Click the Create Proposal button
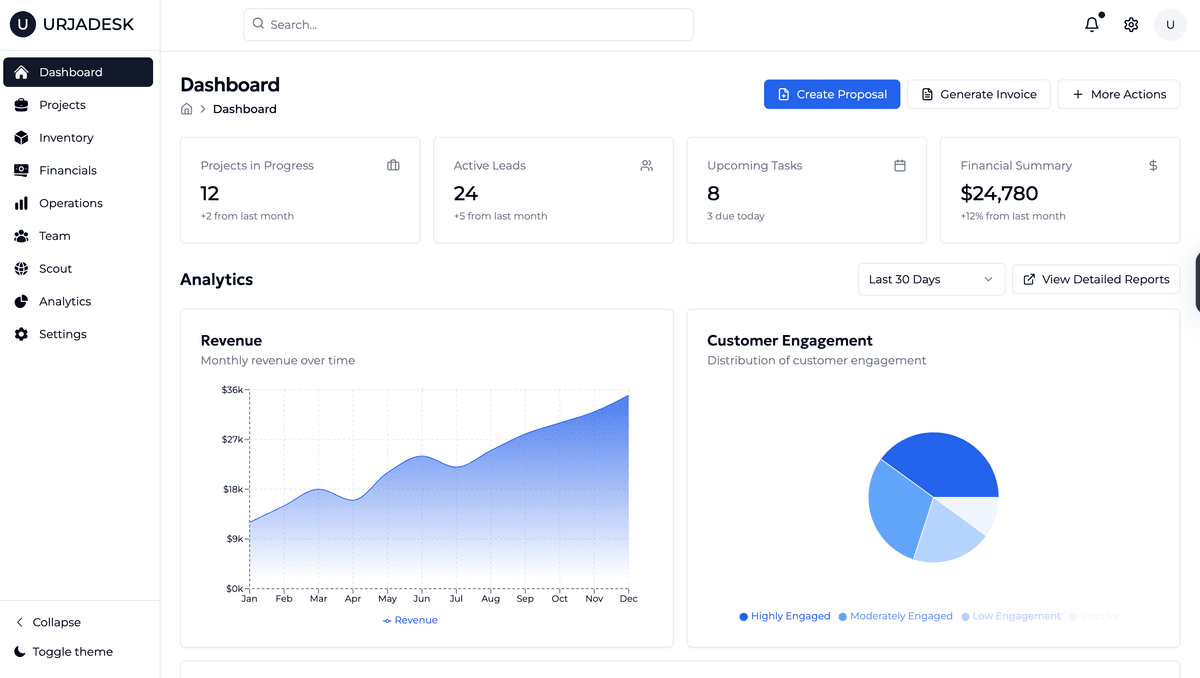The image size is (1200, 678). (x=832, y=94)
